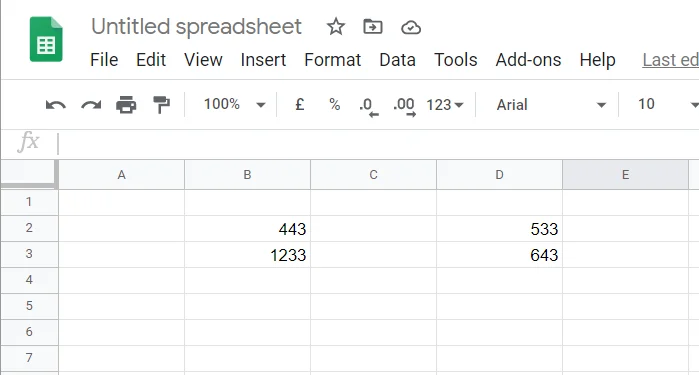
Task: Open the 100% zoom dropdown
Action: coord(234,104)
